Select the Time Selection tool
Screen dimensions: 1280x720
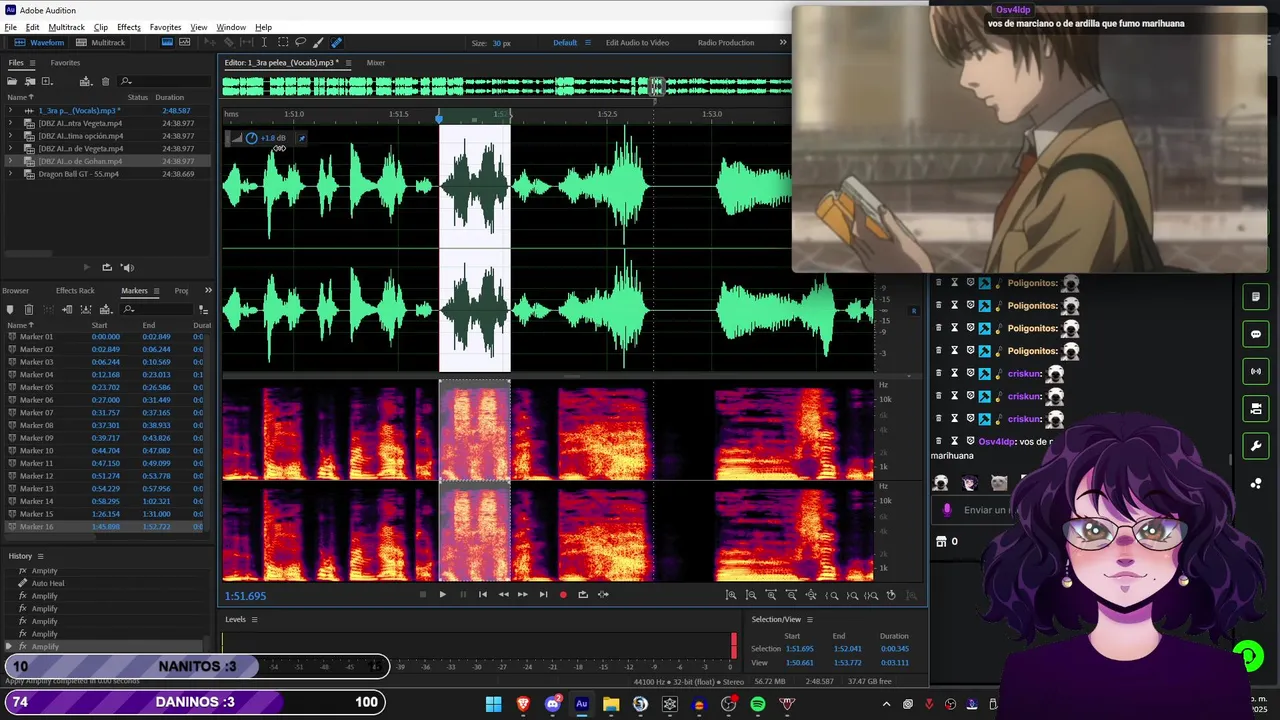click(x=264, y=43)
